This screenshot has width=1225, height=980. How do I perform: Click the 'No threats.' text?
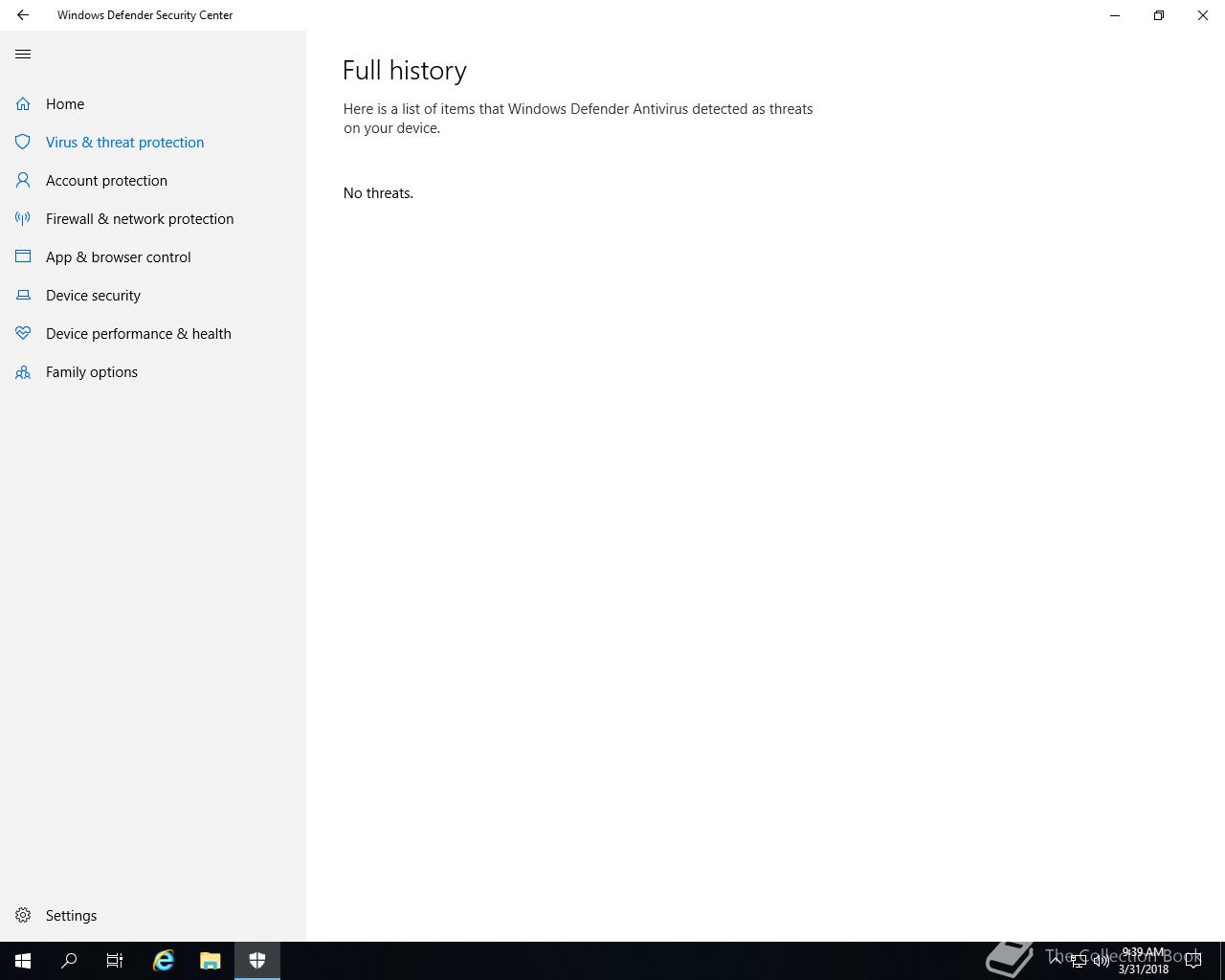click(x=378, y=193)
